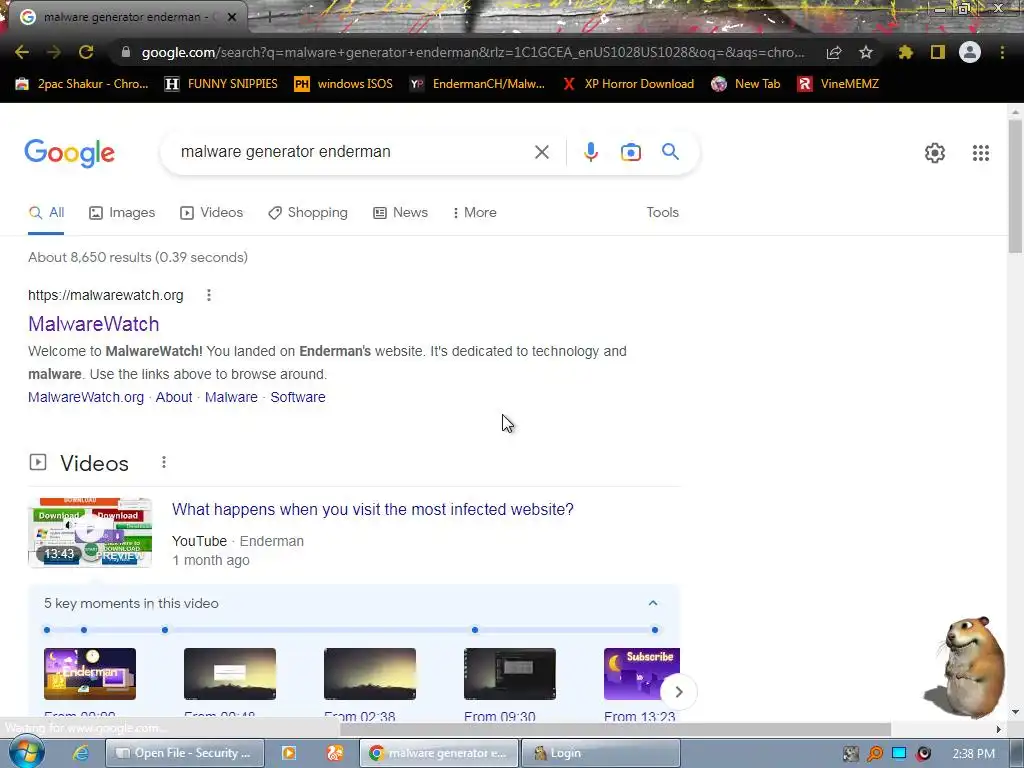Switch to Images results tab
This screenshot has width=1024, height=768.
click(122, 212)
